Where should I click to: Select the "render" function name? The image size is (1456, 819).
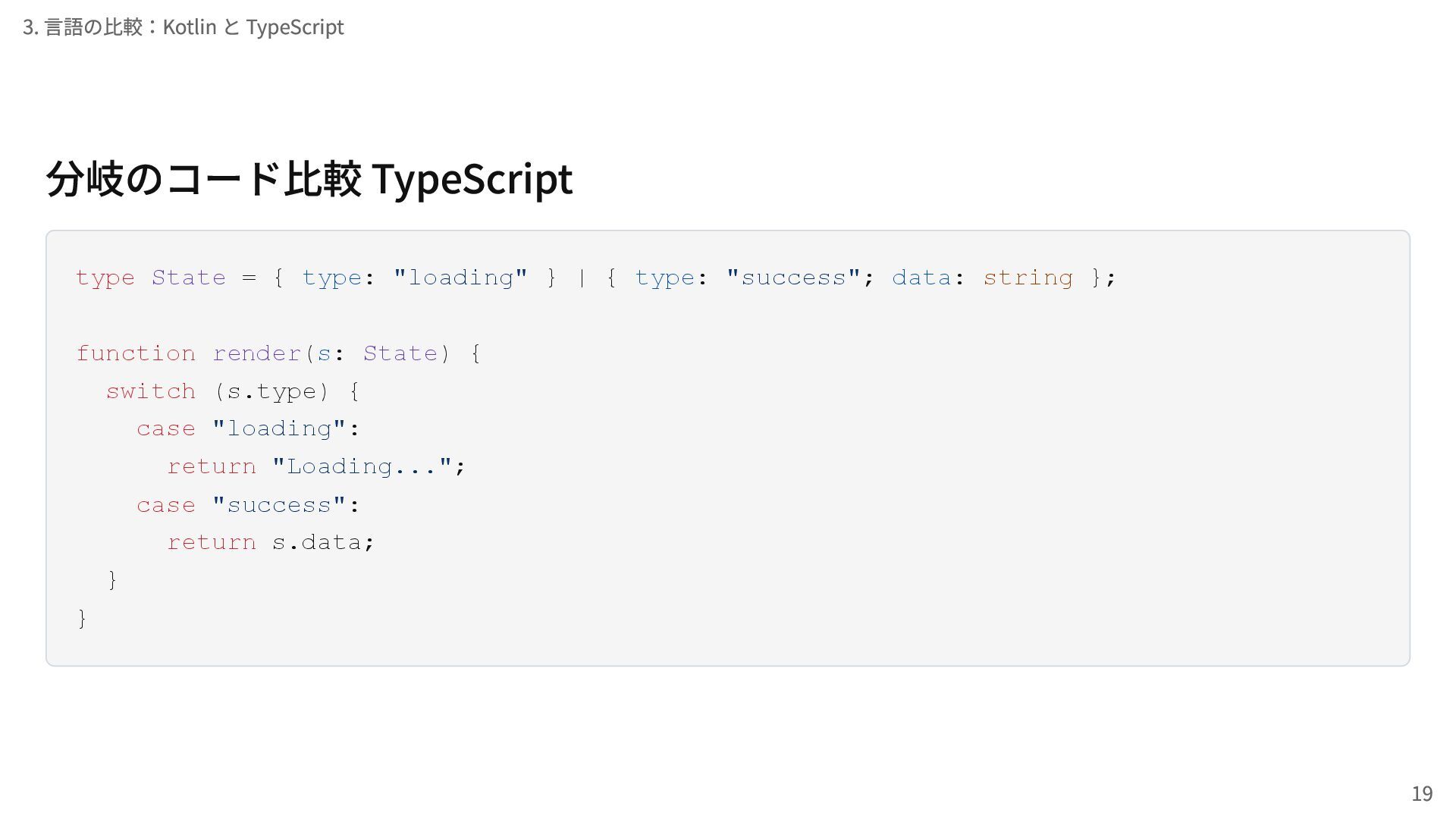click(257, 353)
